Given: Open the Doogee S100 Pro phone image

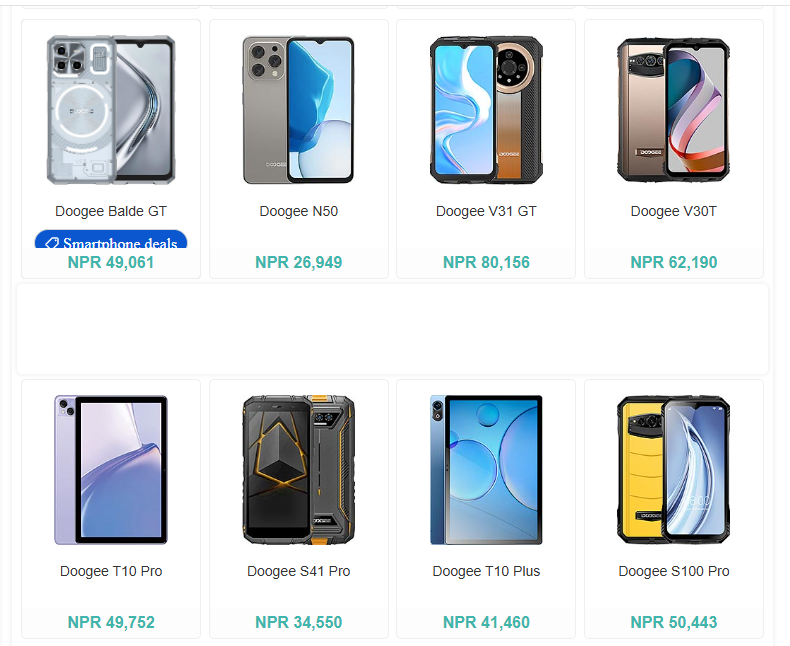Looking at the screenshot, I should 674,470.
